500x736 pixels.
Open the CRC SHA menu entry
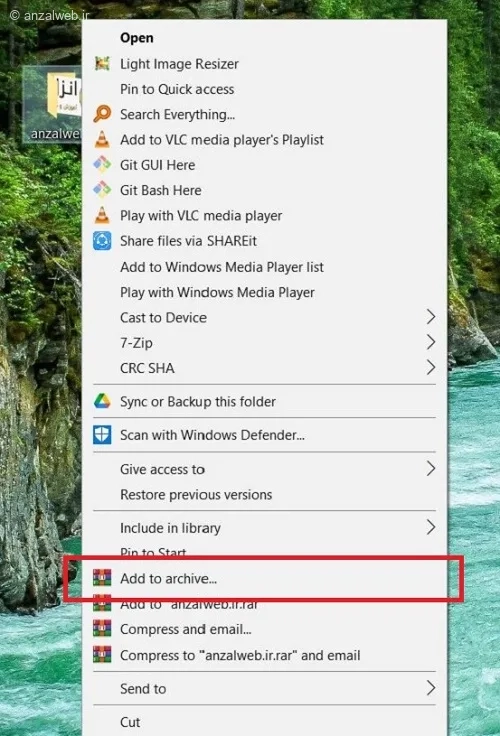coord(265,368)
